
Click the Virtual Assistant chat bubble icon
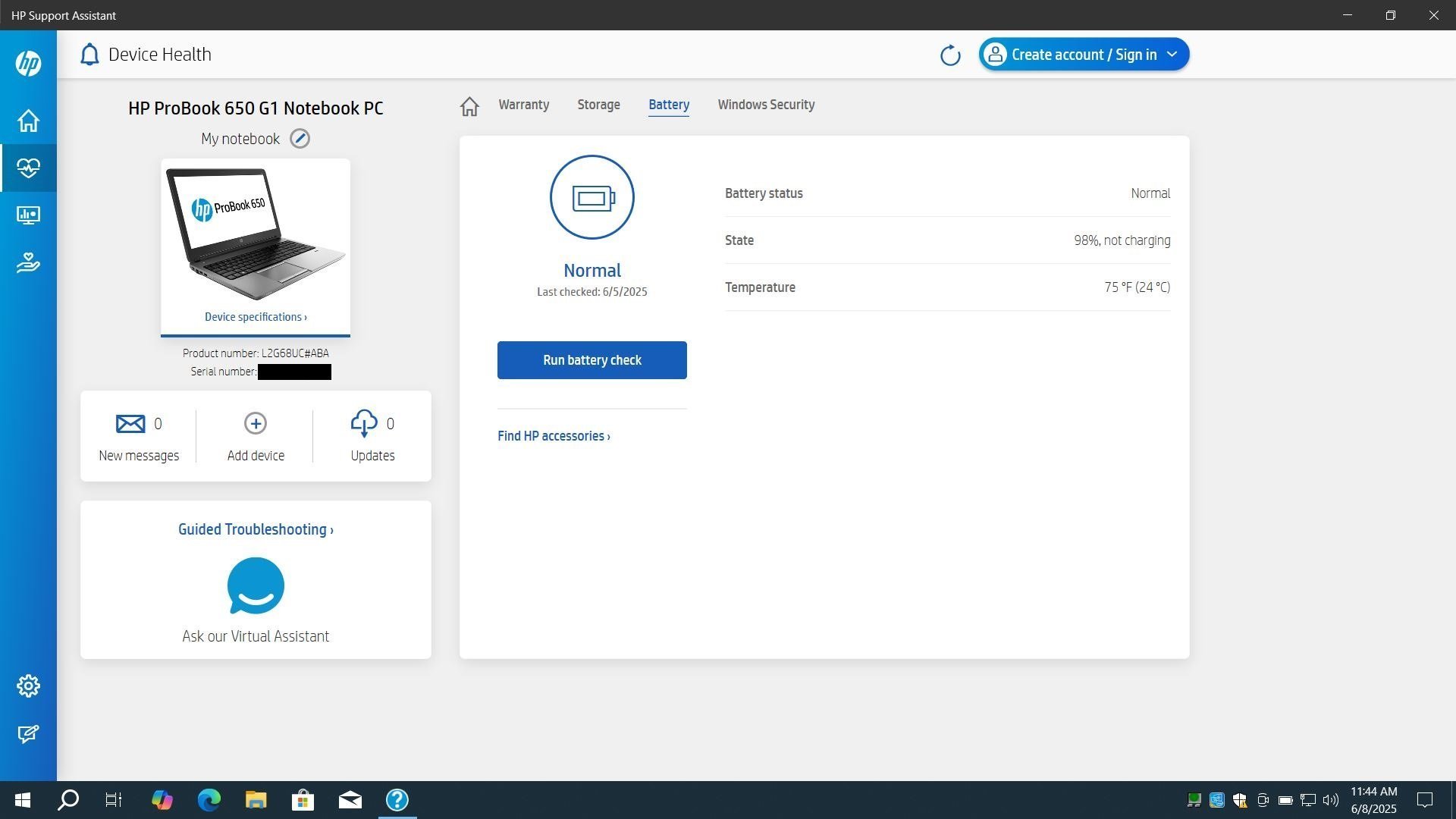coord(256,585)
